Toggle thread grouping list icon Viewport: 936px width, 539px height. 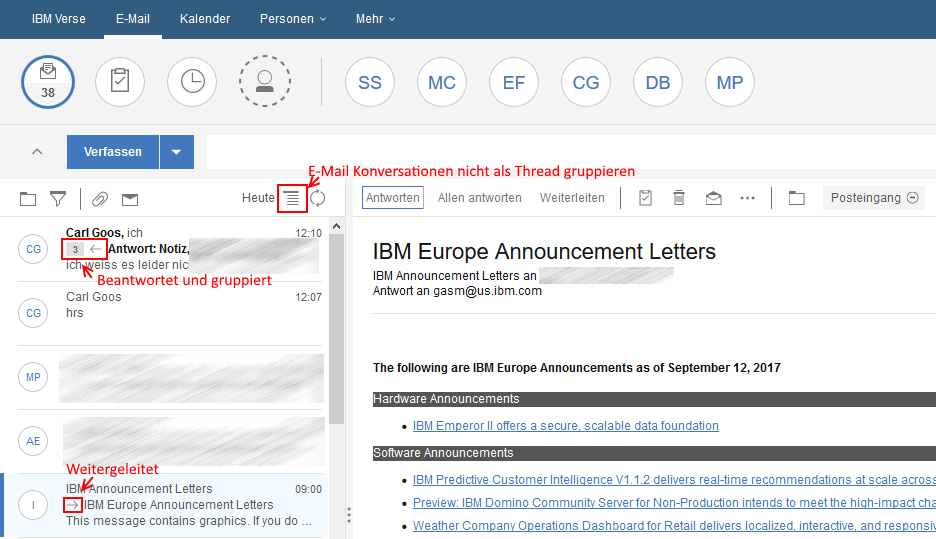click(292, 198)
